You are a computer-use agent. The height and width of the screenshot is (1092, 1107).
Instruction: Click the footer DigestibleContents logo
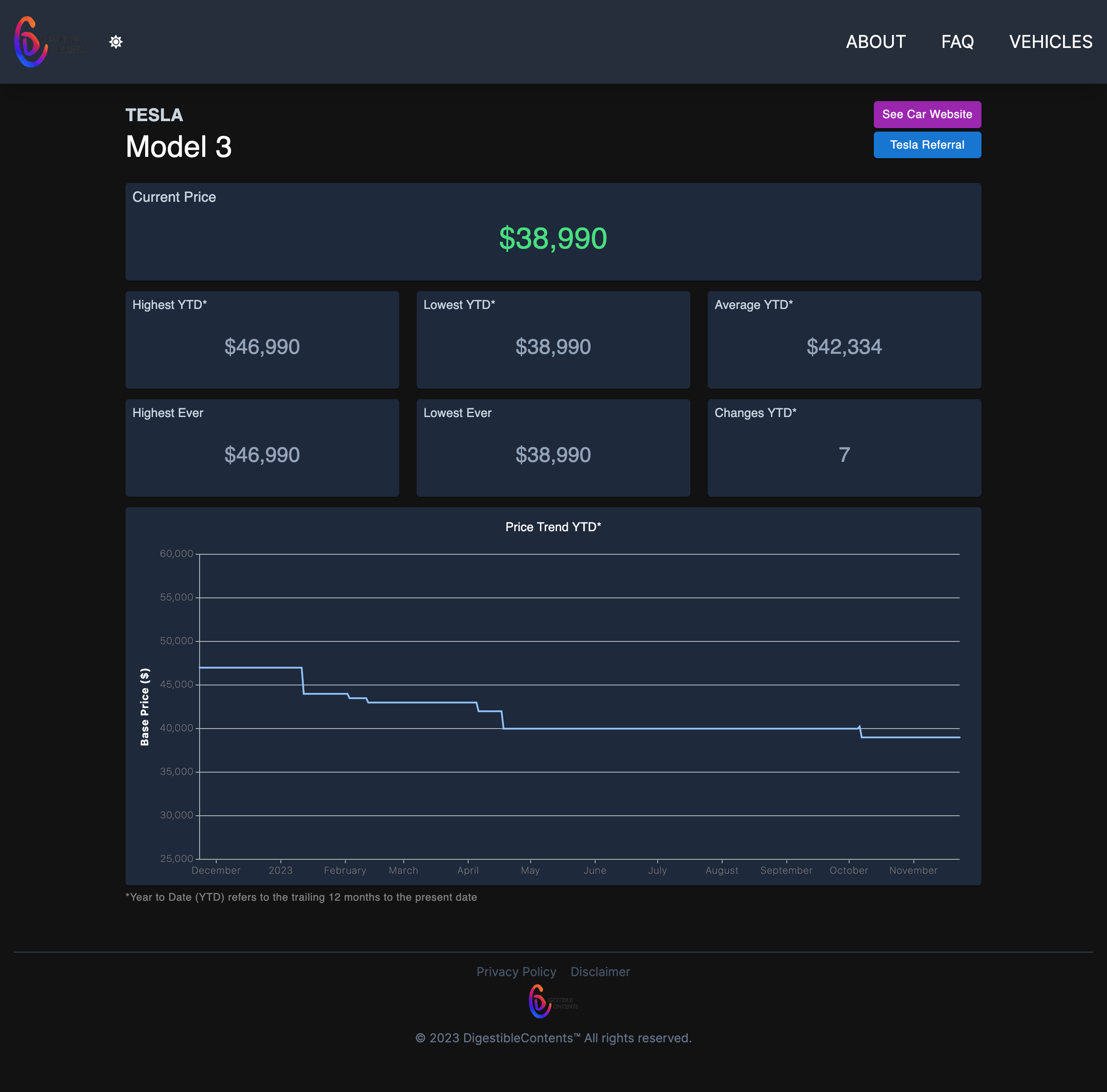[x=553, y=1001]
